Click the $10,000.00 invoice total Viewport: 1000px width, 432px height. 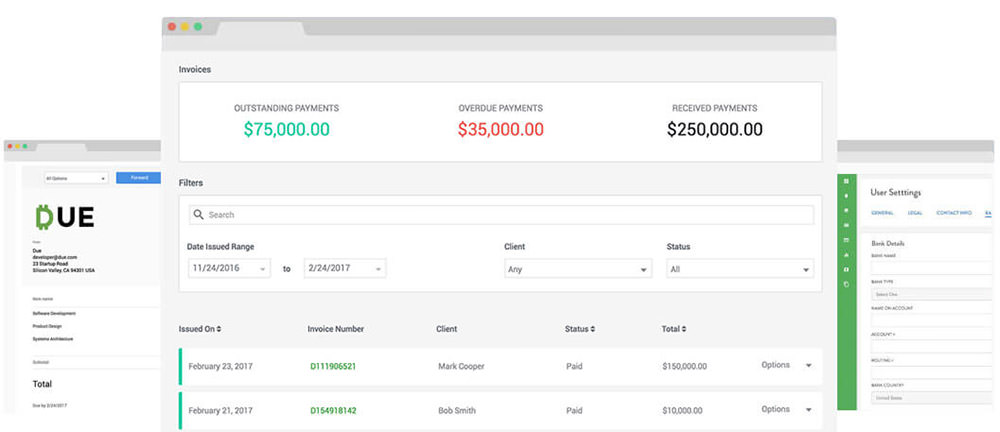(x=682, y=410)
